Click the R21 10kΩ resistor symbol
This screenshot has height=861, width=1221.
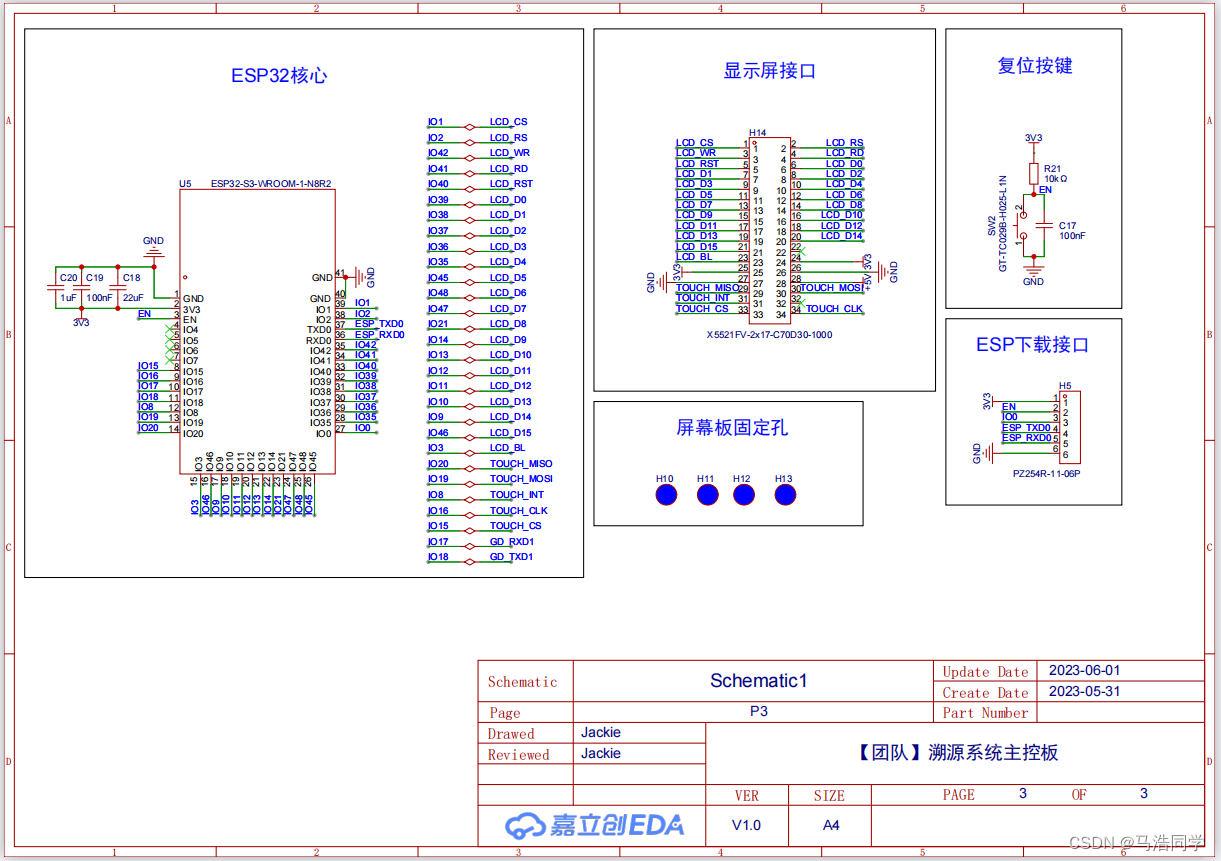[x=1032, y=173]
